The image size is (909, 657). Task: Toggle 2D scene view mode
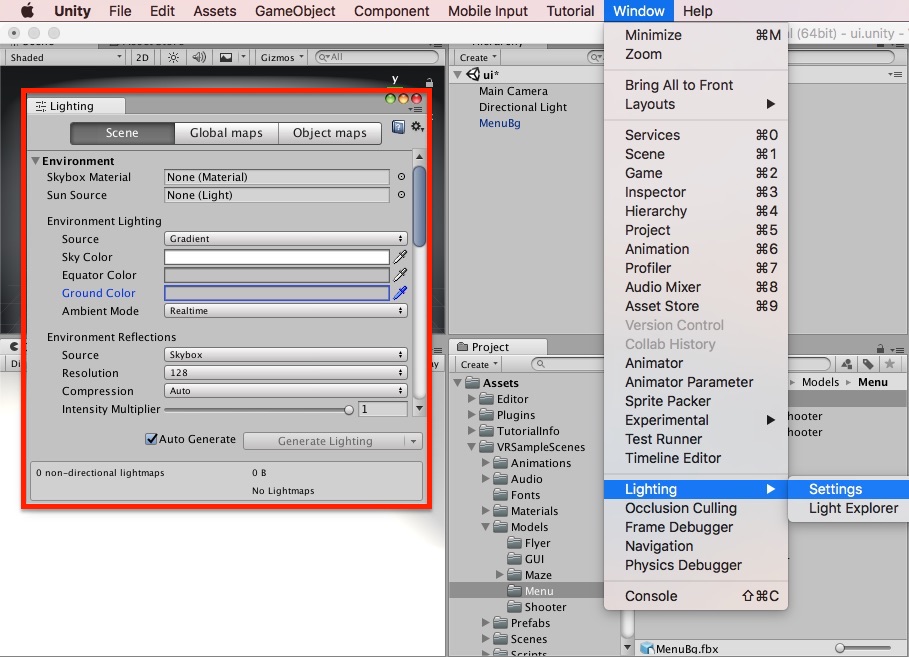click(142, 57)
